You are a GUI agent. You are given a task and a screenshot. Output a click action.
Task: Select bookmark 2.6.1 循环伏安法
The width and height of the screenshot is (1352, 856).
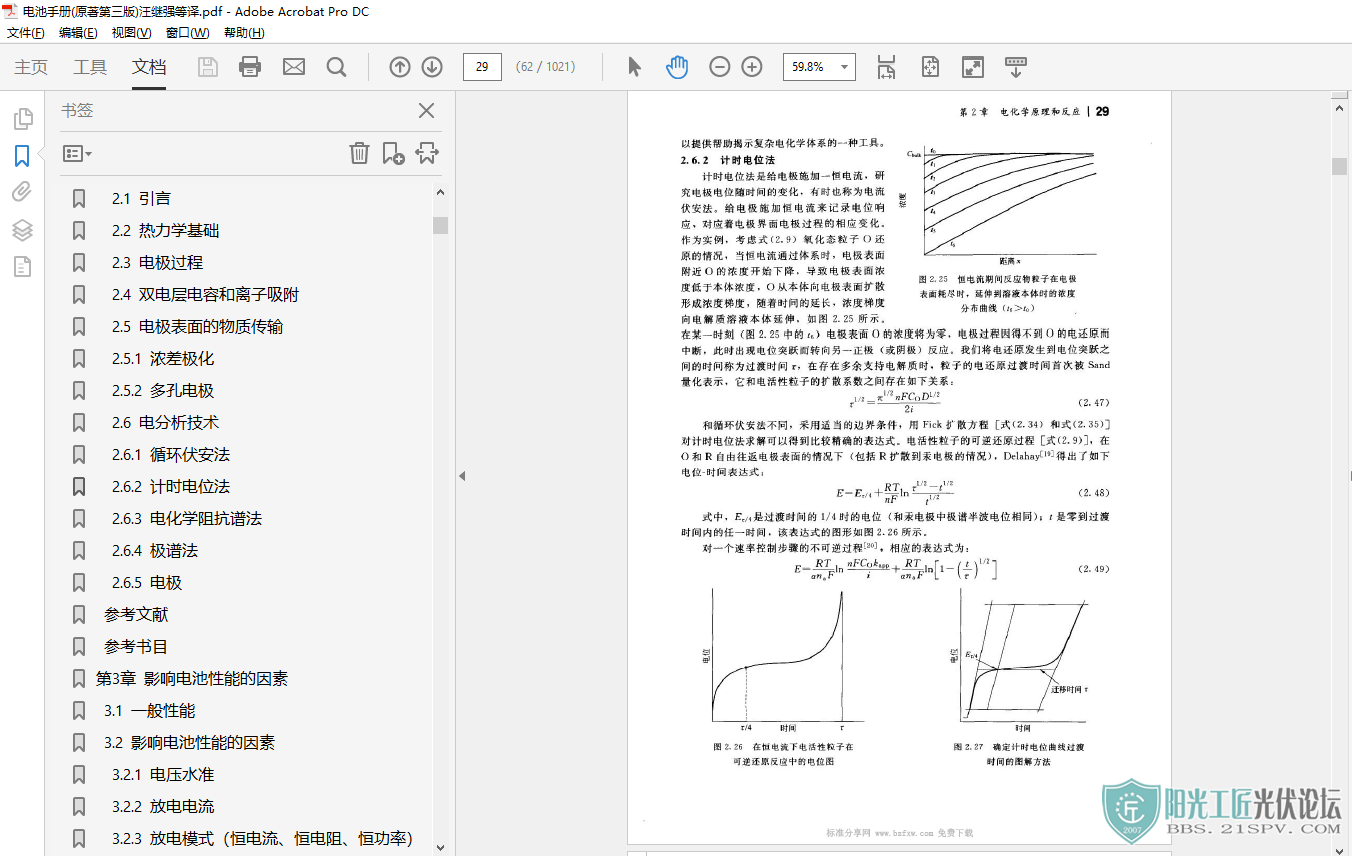(x=171, y=455)
